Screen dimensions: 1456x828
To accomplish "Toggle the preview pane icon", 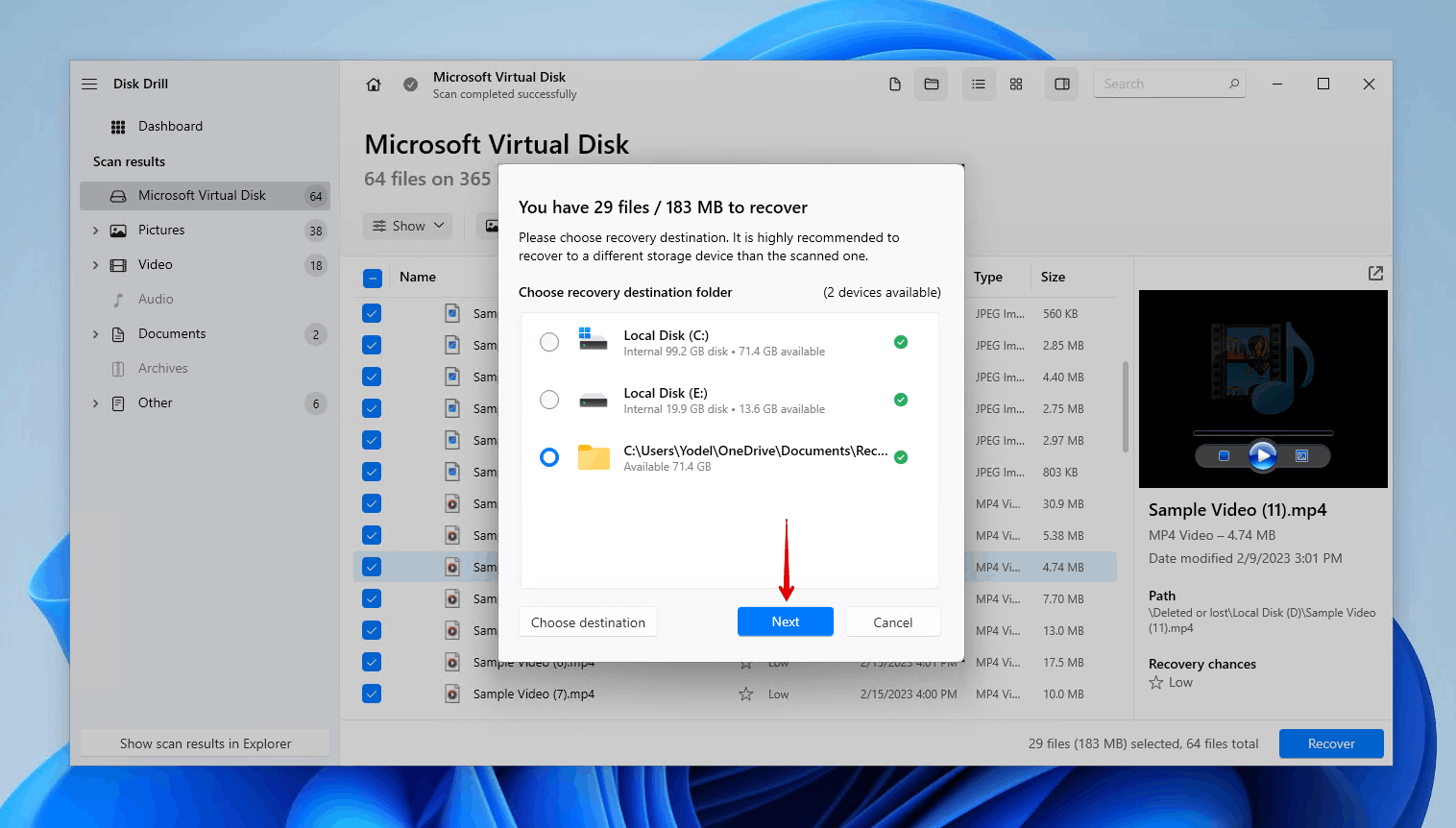I will tap(1062, 85).
